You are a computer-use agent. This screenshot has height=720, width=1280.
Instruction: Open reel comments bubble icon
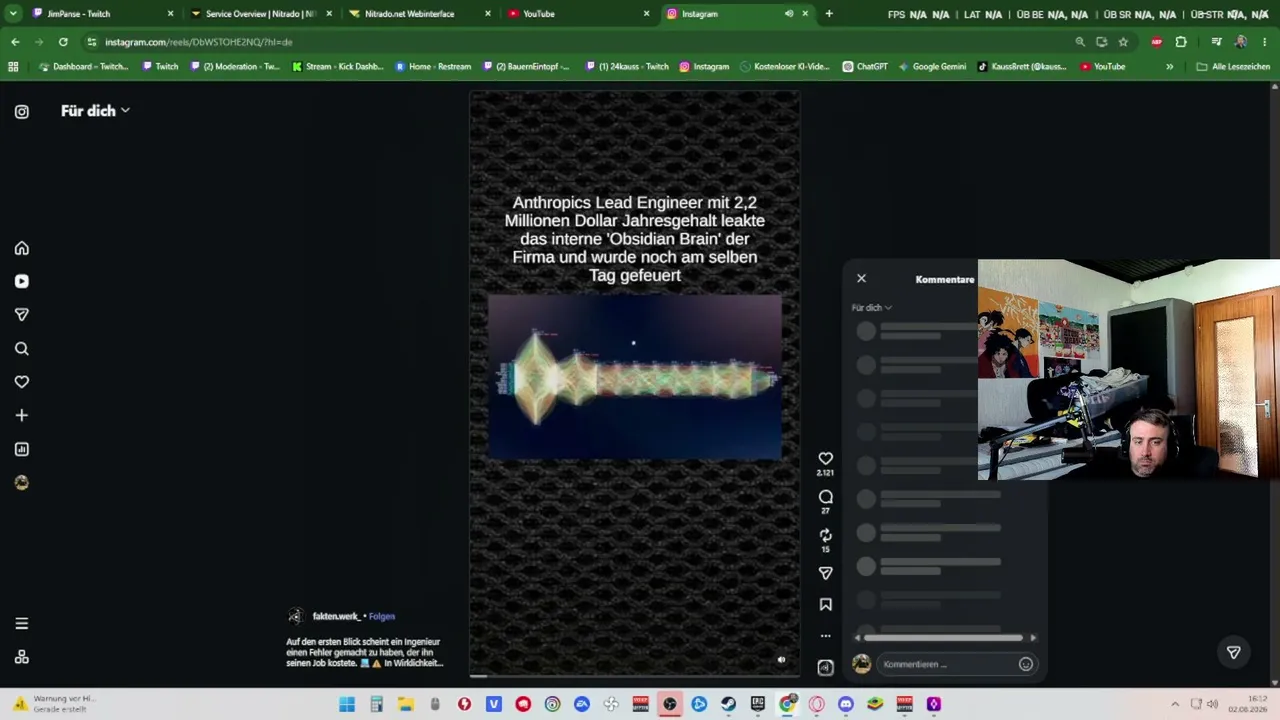coord(826,497)
